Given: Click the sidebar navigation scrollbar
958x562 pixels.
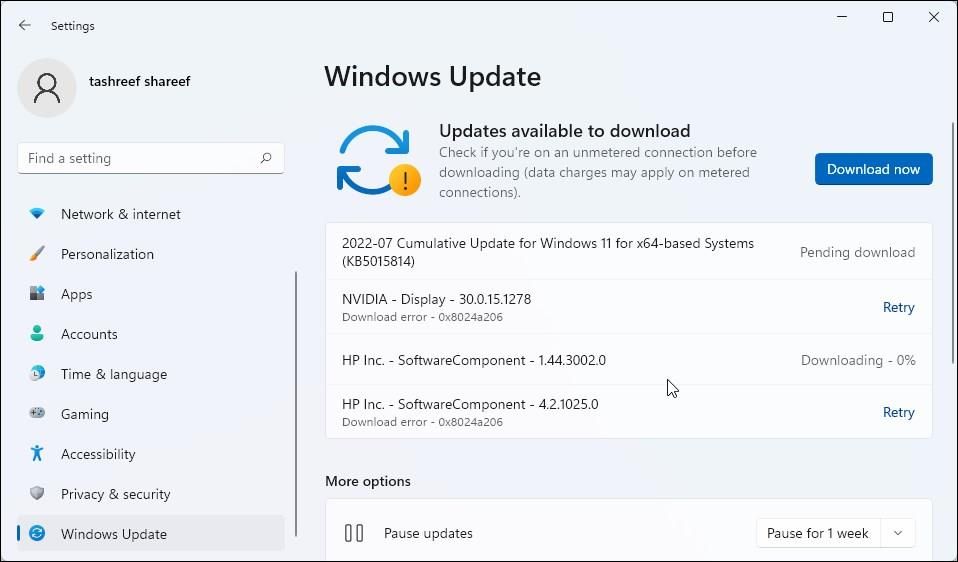Looking at the screenshot, I should [x=296, y=403].
